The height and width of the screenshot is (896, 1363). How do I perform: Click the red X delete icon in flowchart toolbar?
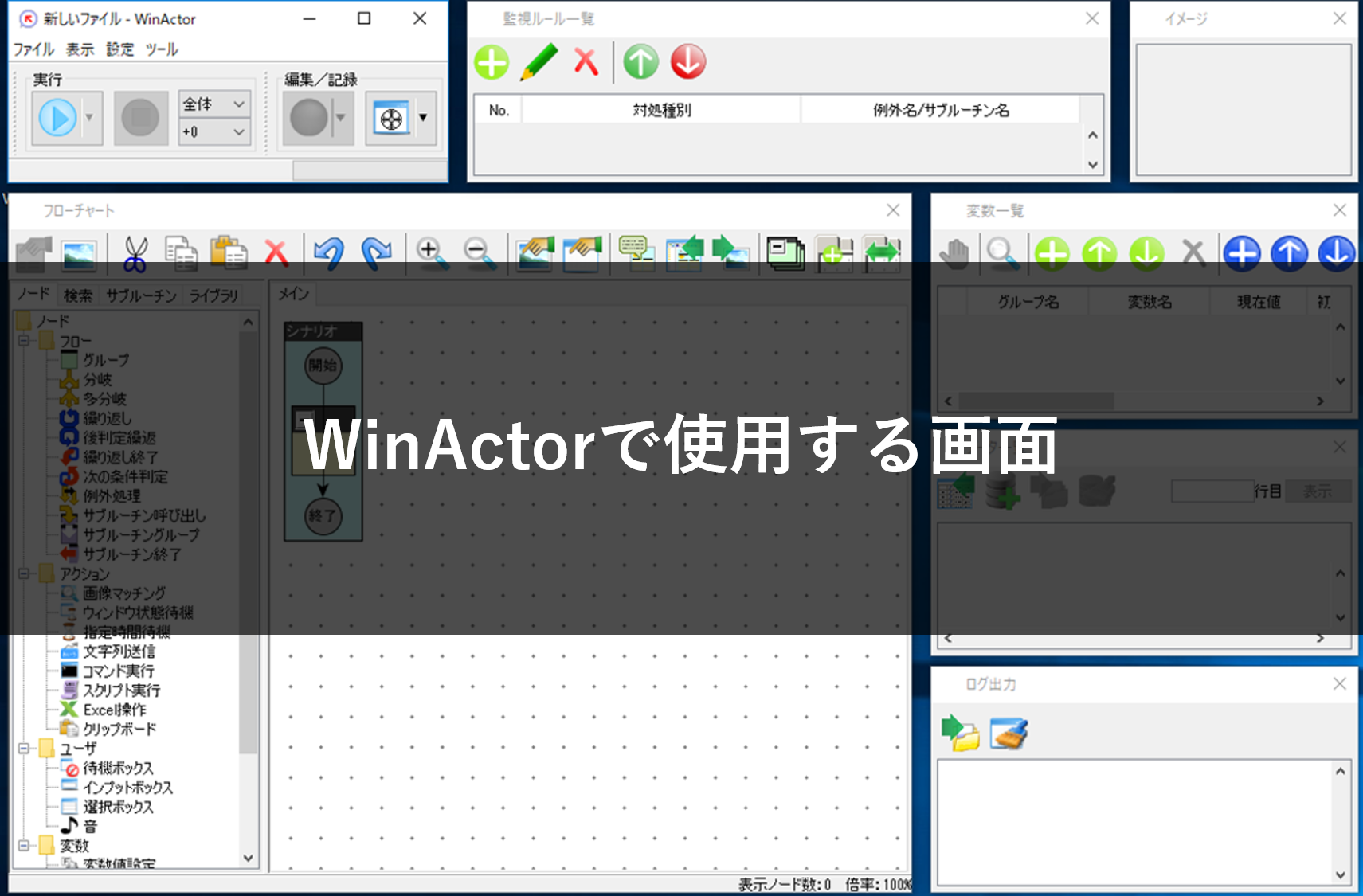pos(276,253)
